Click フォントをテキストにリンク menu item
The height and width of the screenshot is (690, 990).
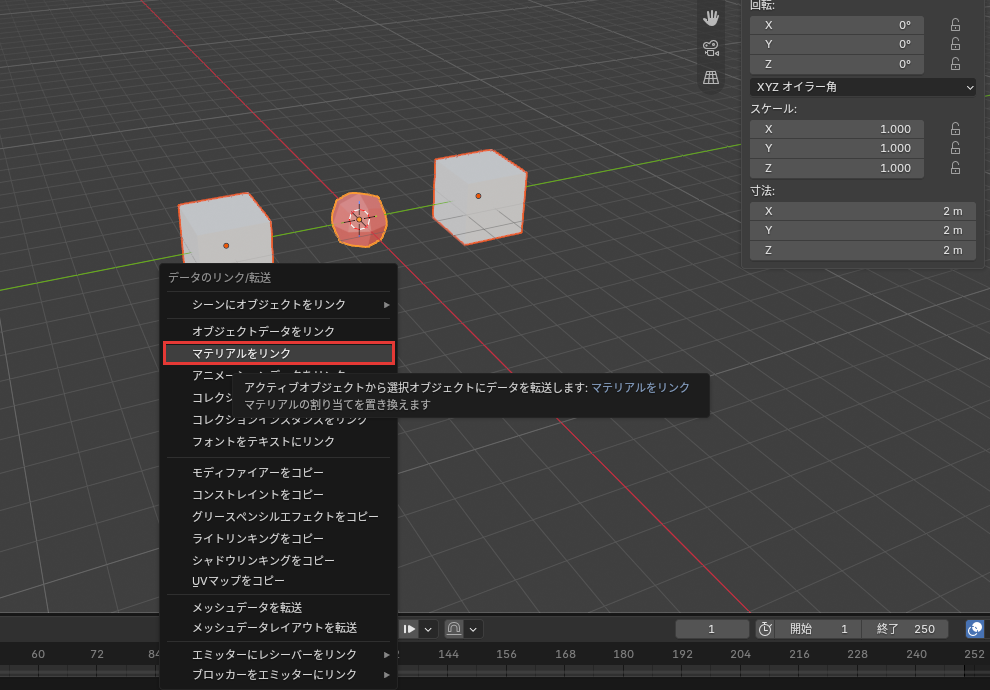coord(278,442)
